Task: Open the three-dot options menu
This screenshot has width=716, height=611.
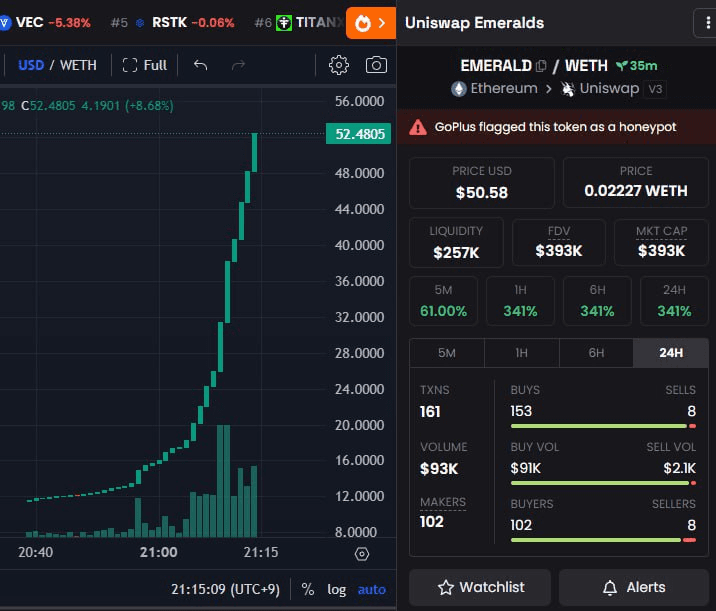Action: pos(707,22)
